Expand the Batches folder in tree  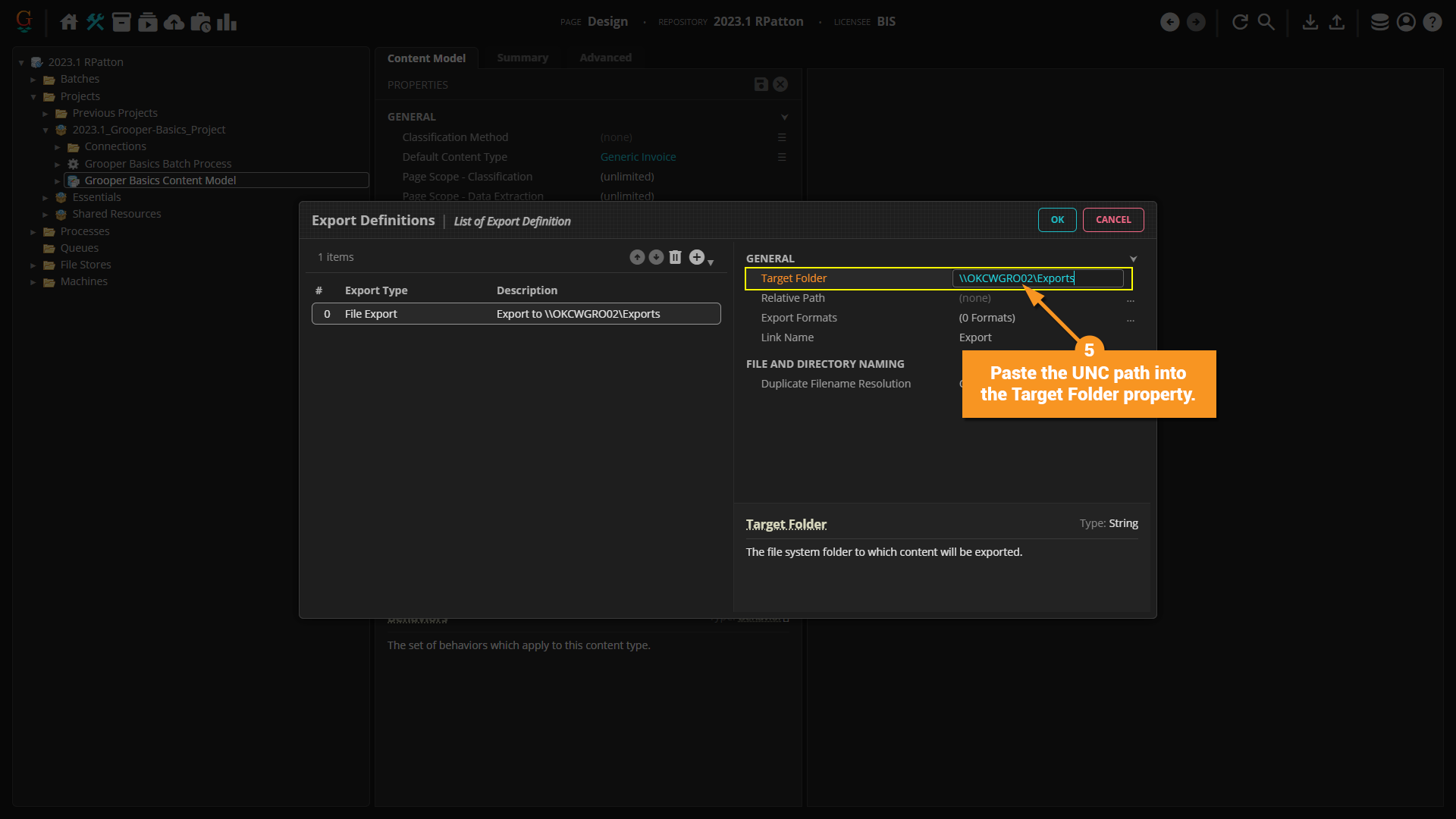tap(33, 80)
